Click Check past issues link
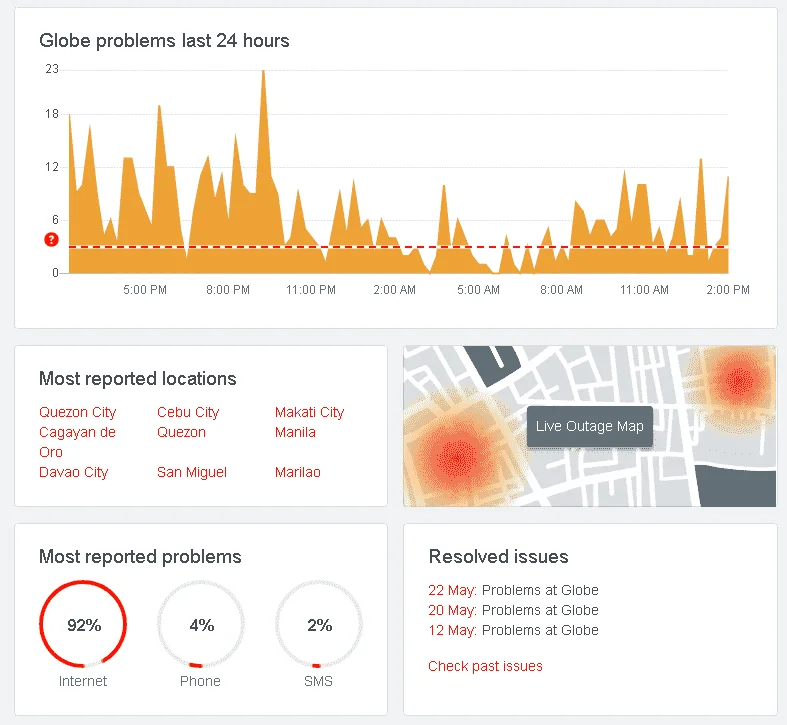 (485, 666)
